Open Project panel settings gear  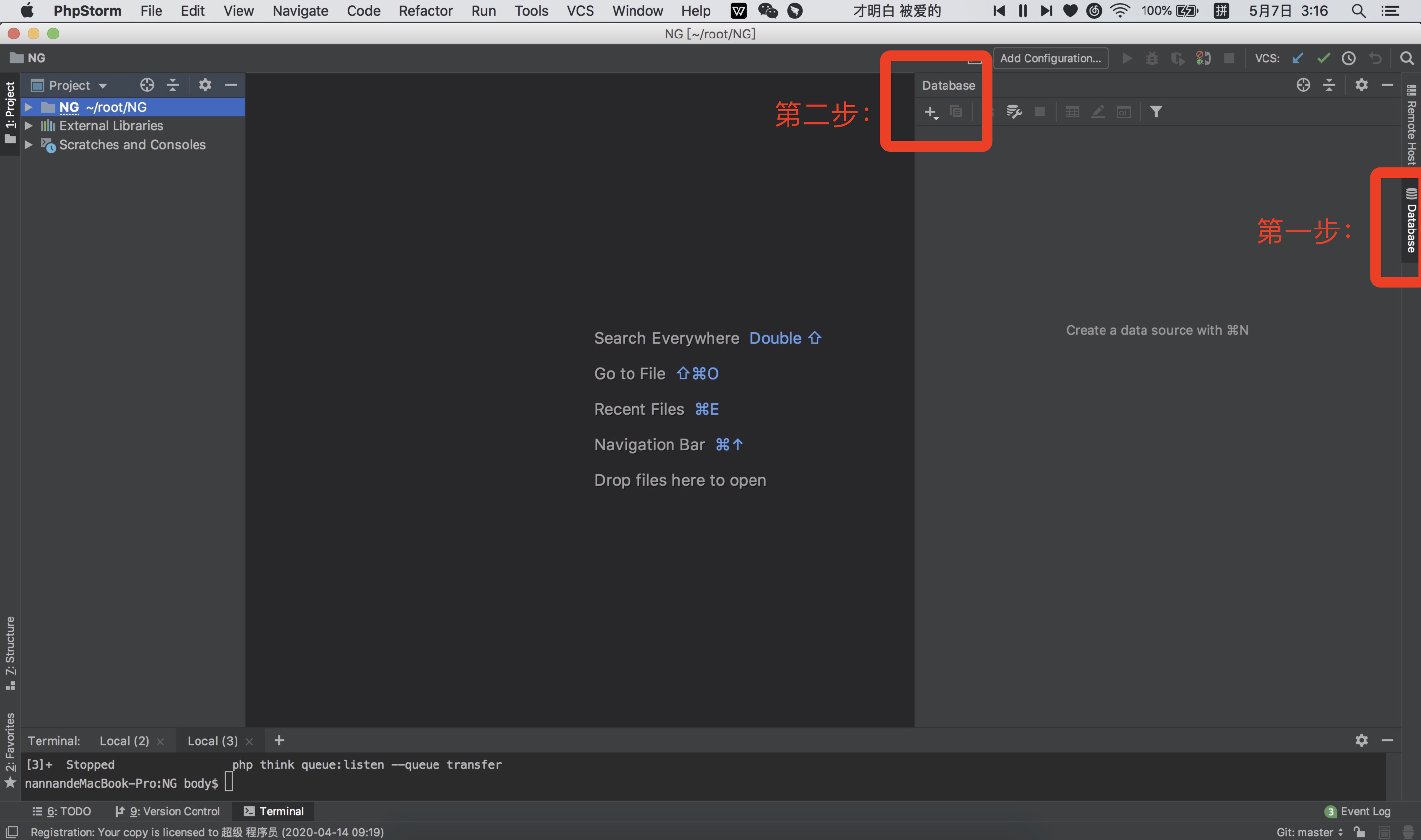point(205,85)
